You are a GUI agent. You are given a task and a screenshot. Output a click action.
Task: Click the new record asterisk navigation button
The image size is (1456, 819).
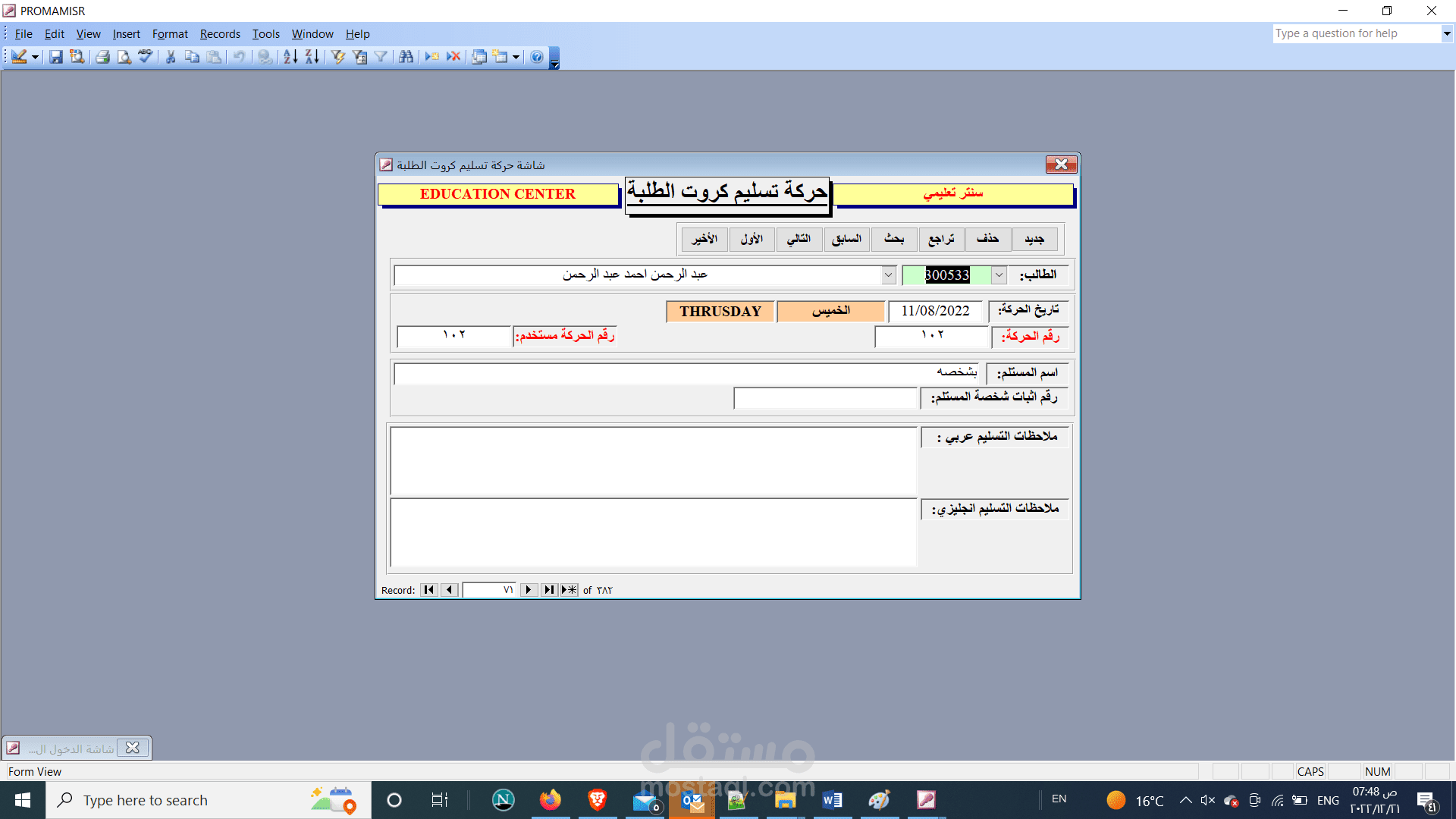tap(569, 590)
